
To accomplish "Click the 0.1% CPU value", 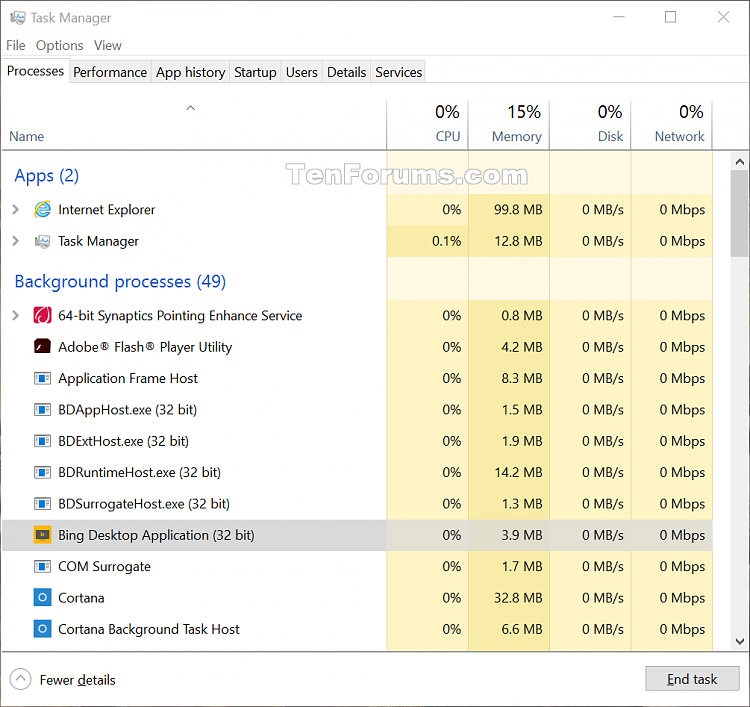I will [446, 241].
